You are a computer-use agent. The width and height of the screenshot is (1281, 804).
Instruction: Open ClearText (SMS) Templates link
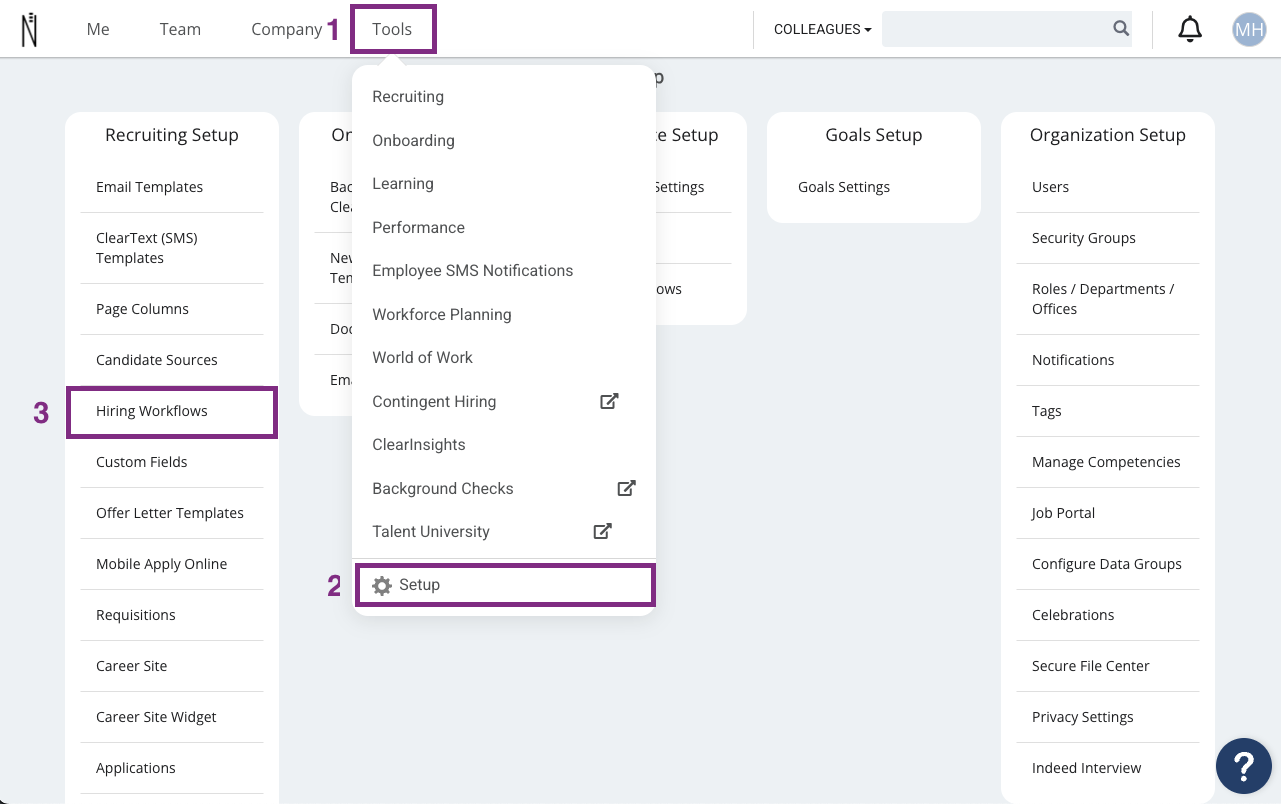(147, 248)
